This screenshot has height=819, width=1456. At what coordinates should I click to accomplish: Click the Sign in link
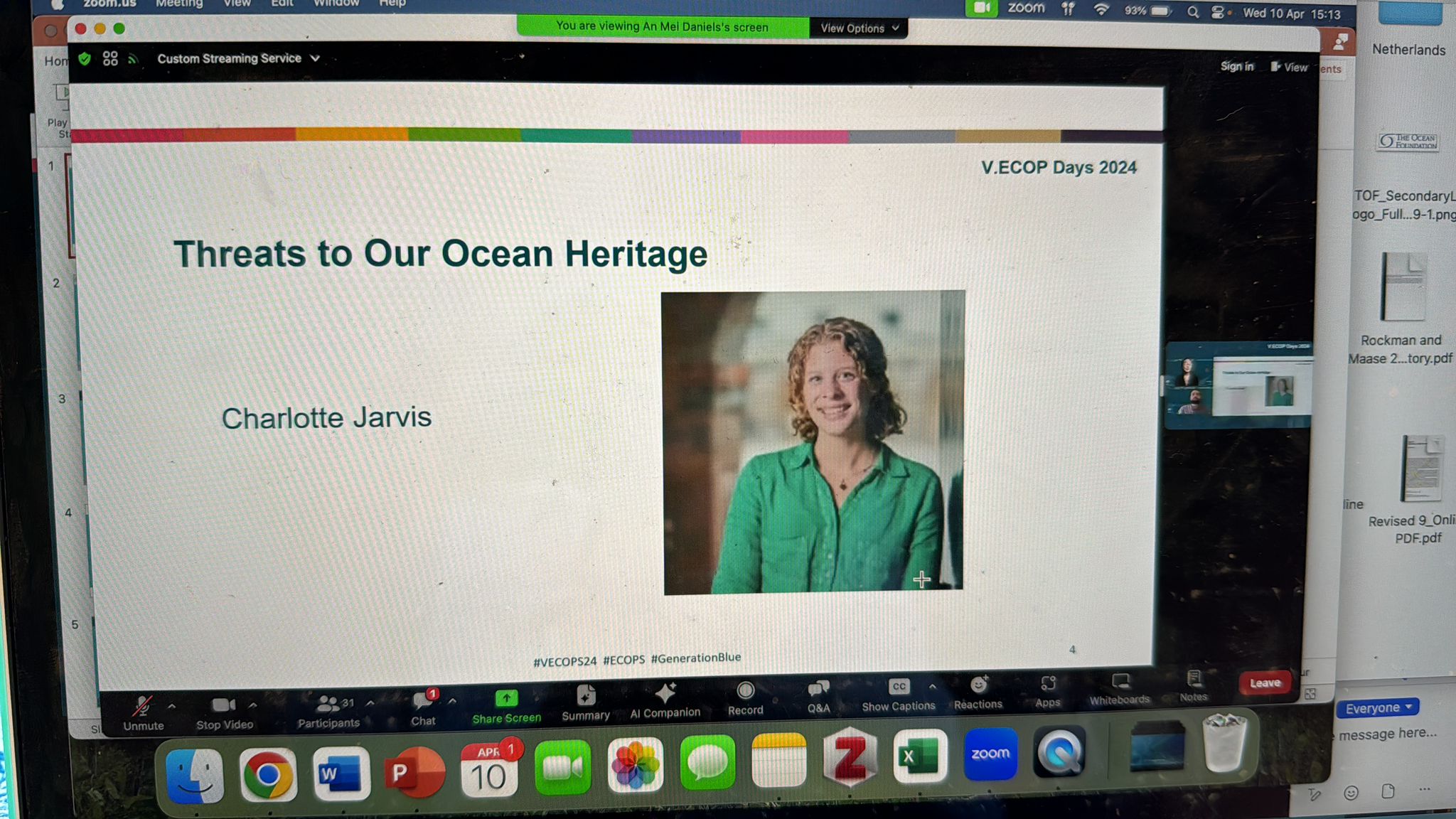[x=1236, y=66]
